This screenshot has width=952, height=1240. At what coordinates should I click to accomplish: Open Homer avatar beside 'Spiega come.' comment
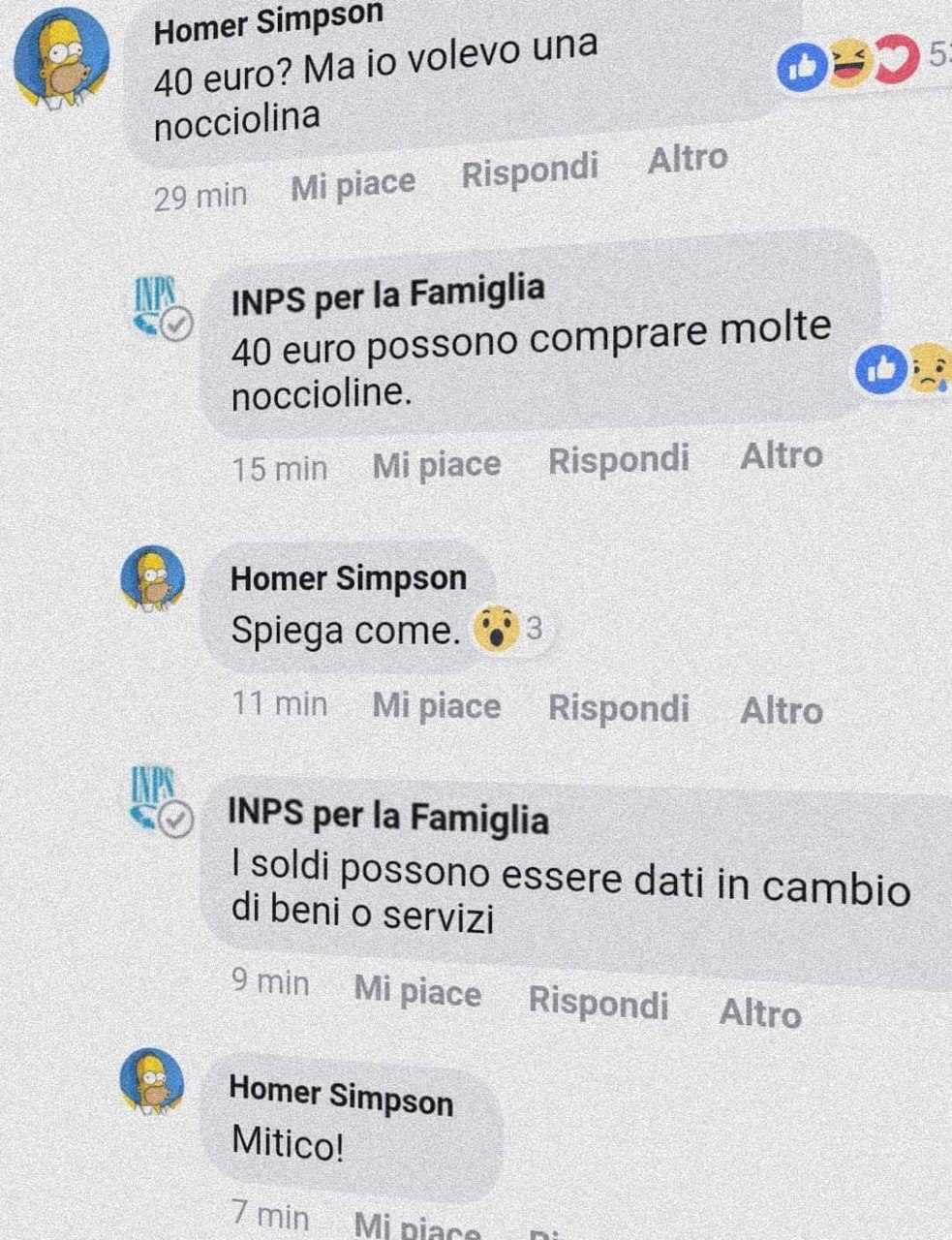tap(151, 577)
